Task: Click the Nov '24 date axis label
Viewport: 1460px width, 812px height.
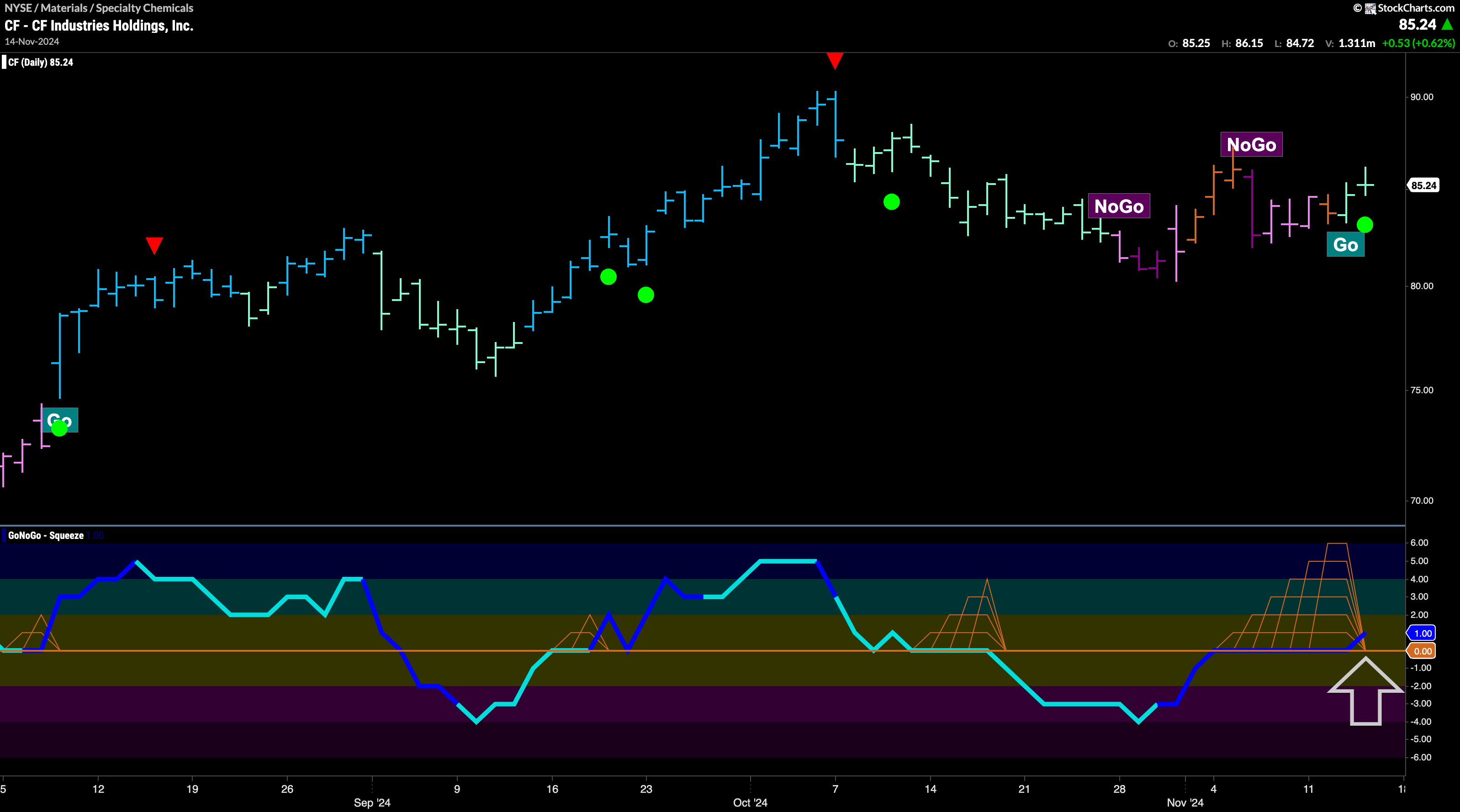Action: [x=1185, y=803]
